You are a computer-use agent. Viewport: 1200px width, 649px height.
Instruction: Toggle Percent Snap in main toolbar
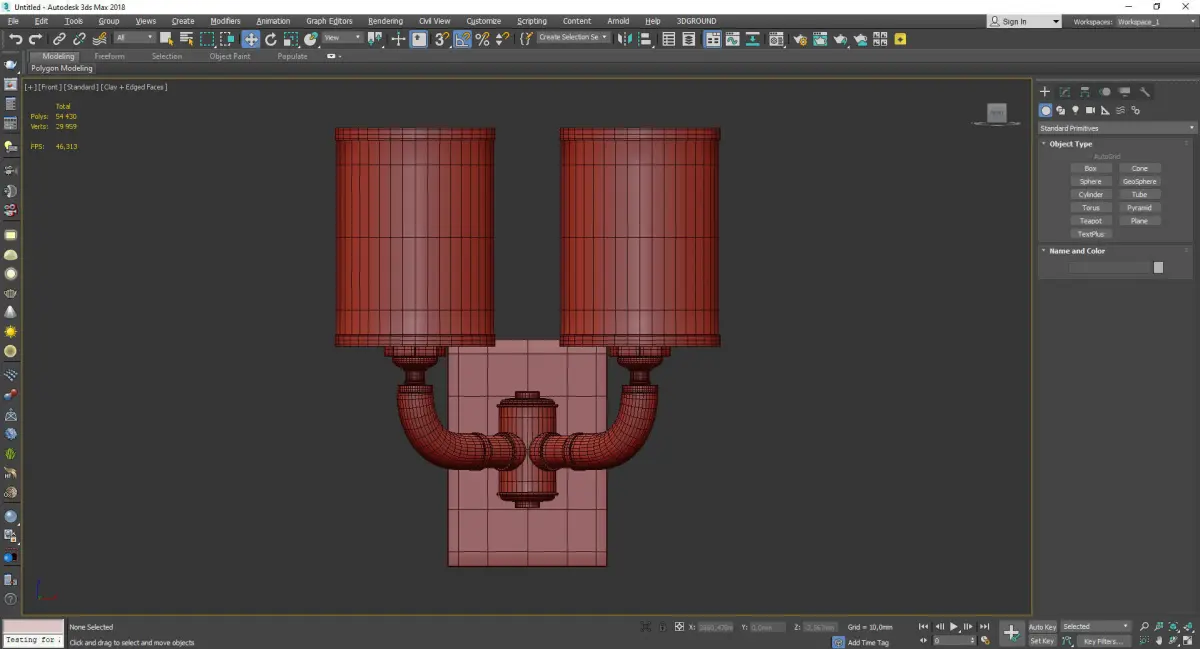pos(482,39)
